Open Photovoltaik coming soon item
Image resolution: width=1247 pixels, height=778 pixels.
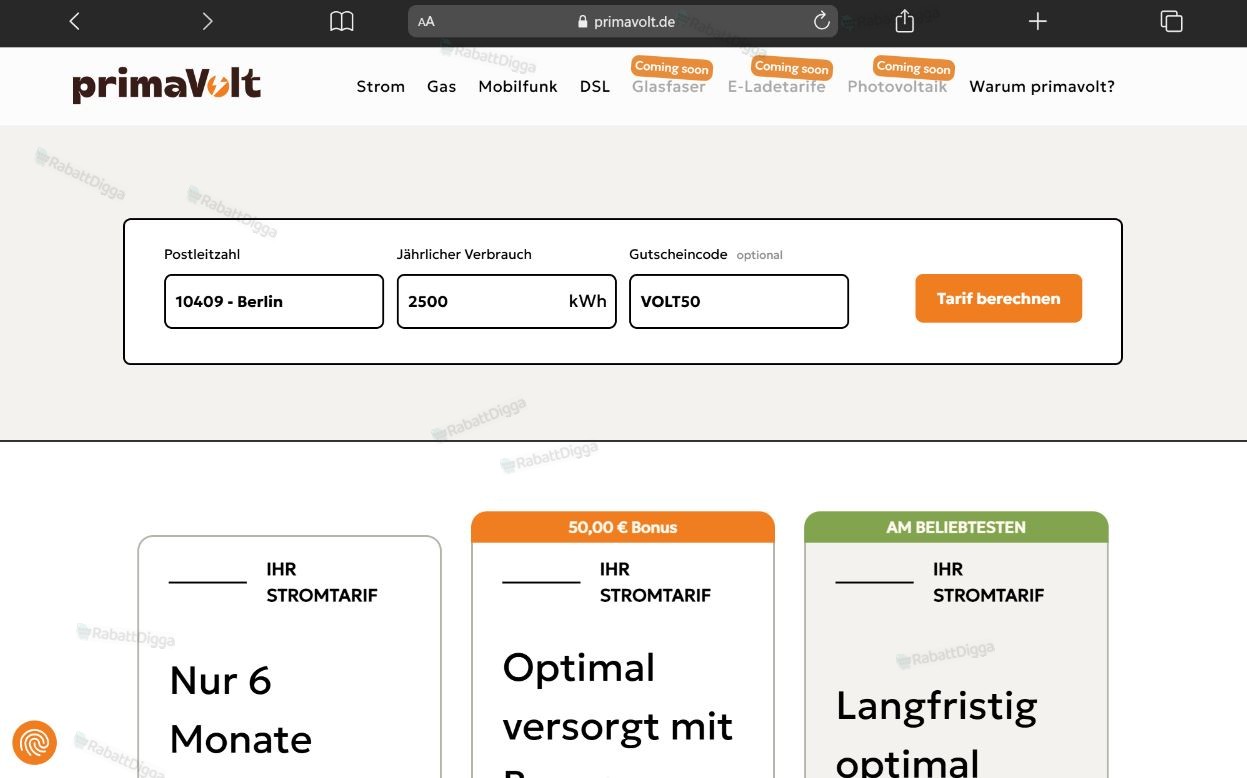pyautogui.click(x=897, y=86)
